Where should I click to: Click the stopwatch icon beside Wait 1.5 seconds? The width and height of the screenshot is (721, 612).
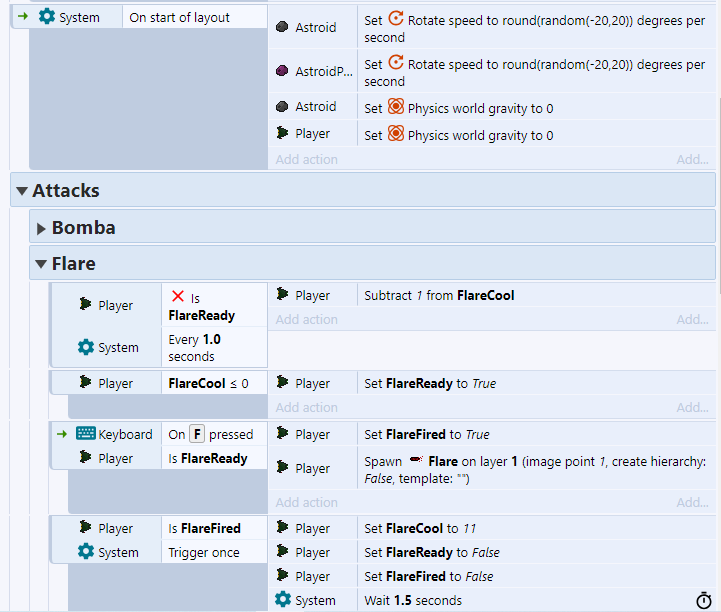tap(703, 601)
